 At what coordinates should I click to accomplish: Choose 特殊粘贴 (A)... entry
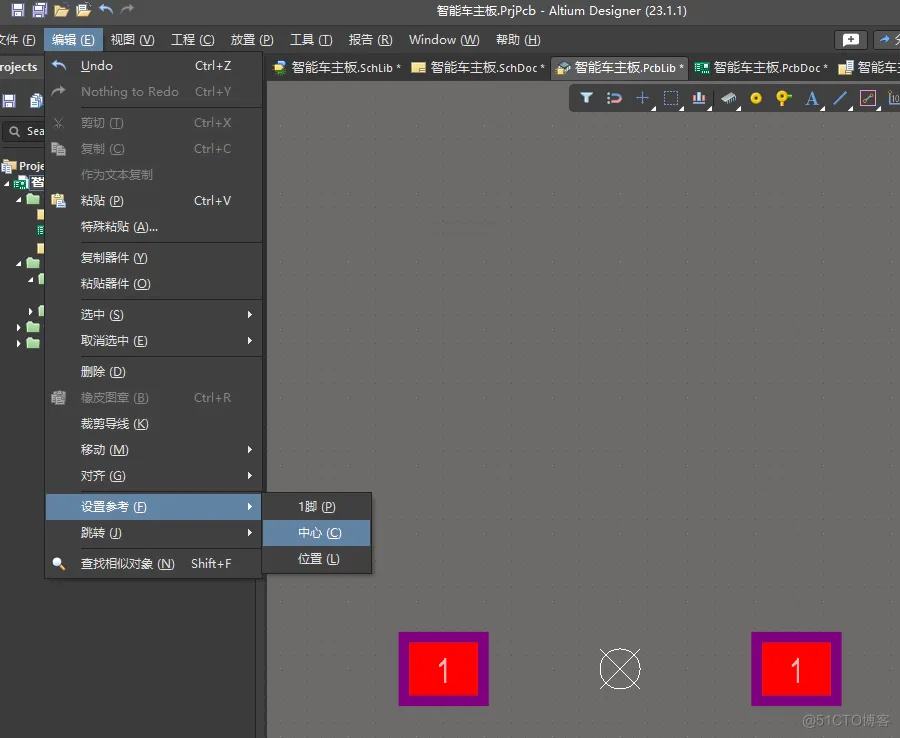pos(154,227)
